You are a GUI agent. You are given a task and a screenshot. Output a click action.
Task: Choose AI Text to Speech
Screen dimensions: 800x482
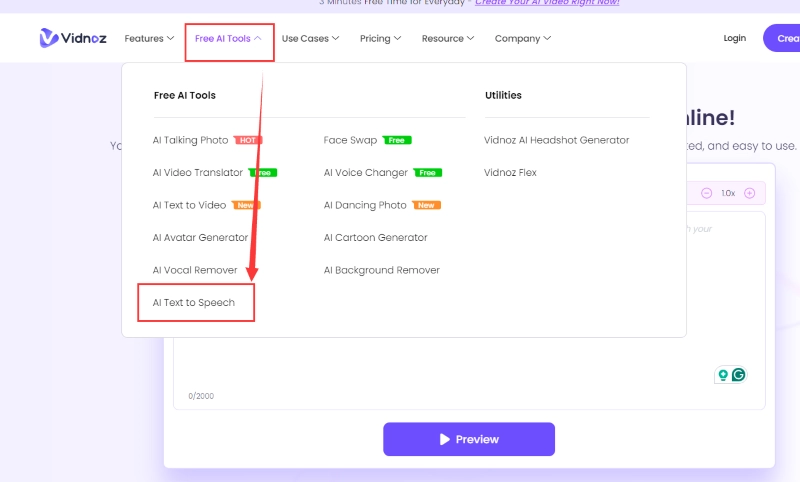tap(194, 303)
